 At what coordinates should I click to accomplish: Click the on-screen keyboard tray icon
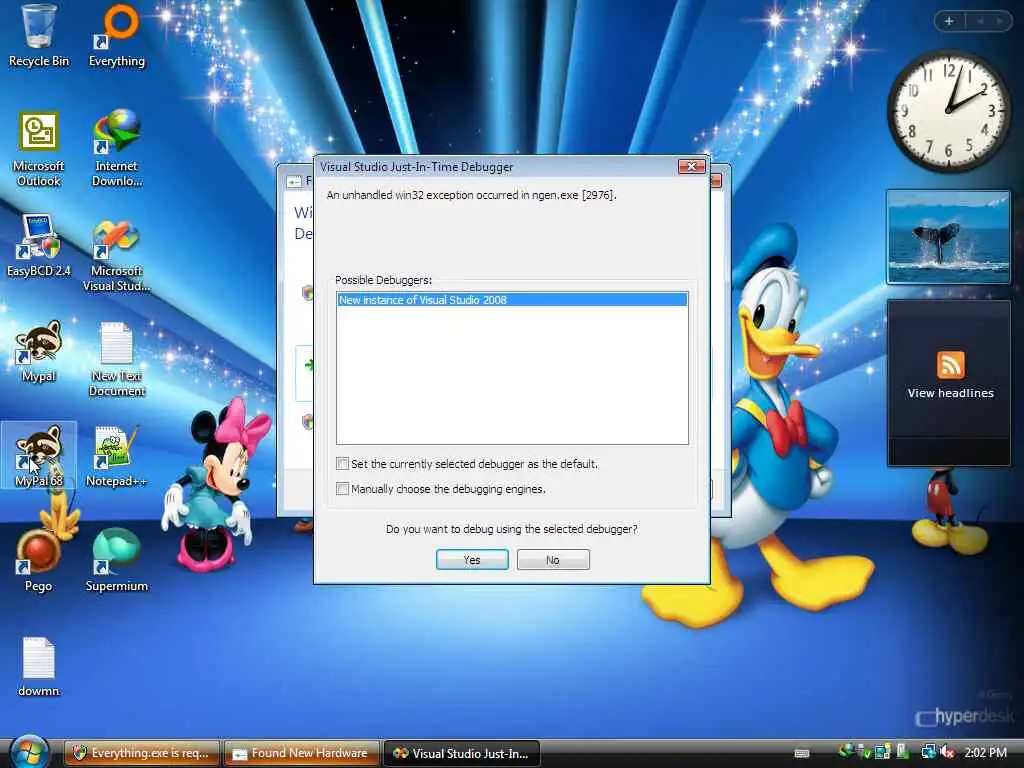802,753
